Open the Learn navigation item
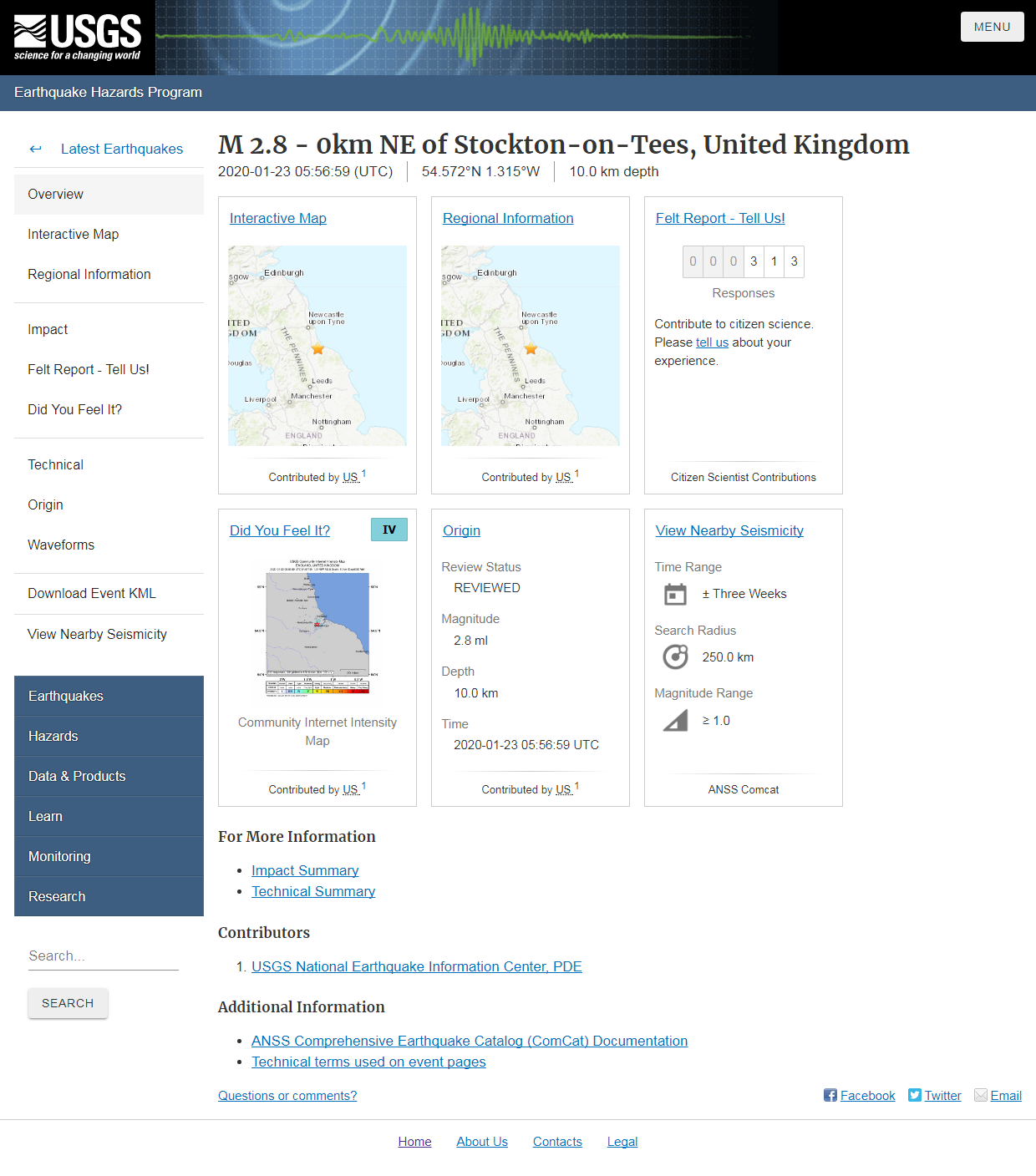Viewport: 1036px width, 1176px height. point(109,816)
